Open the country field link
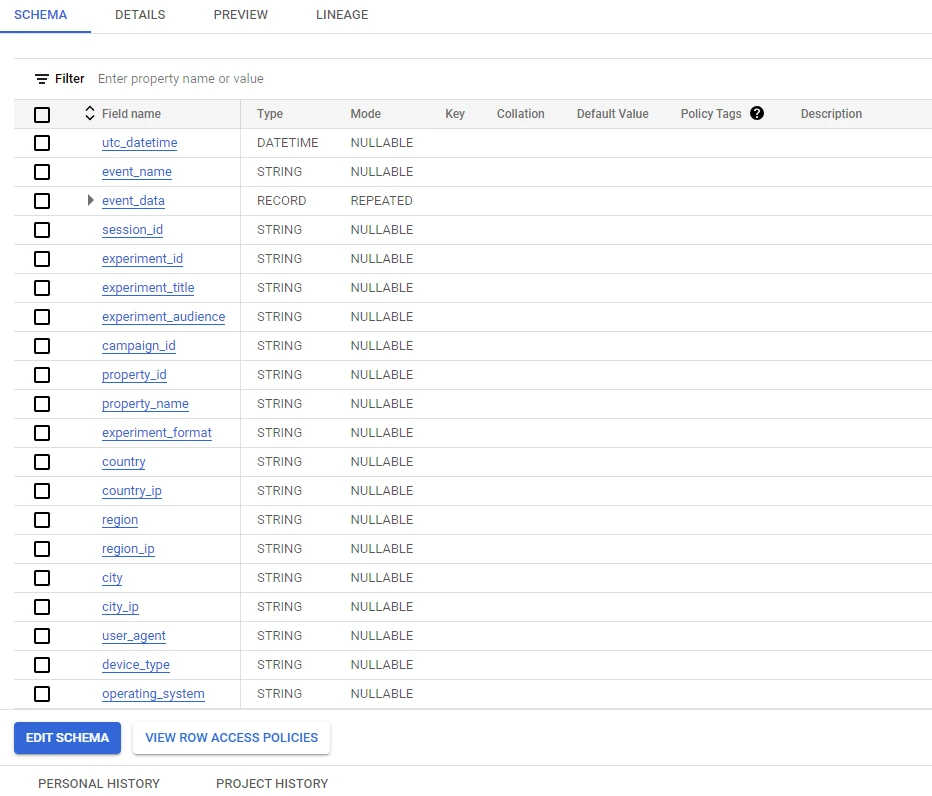932x796 pixels. [123, 462]
